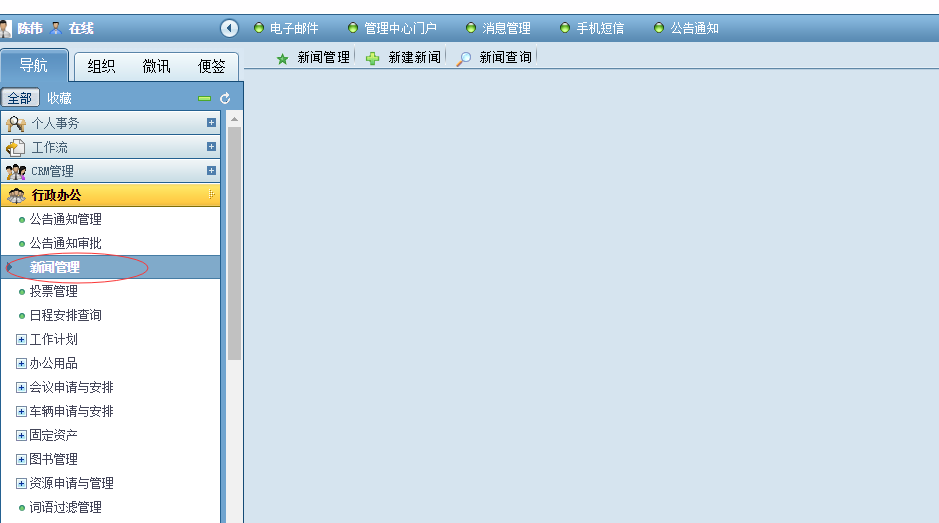Viewport: 939px width, 523px height.
Task: Click the 全部 button
Action: pyautogui.click(x=20, y=98)
